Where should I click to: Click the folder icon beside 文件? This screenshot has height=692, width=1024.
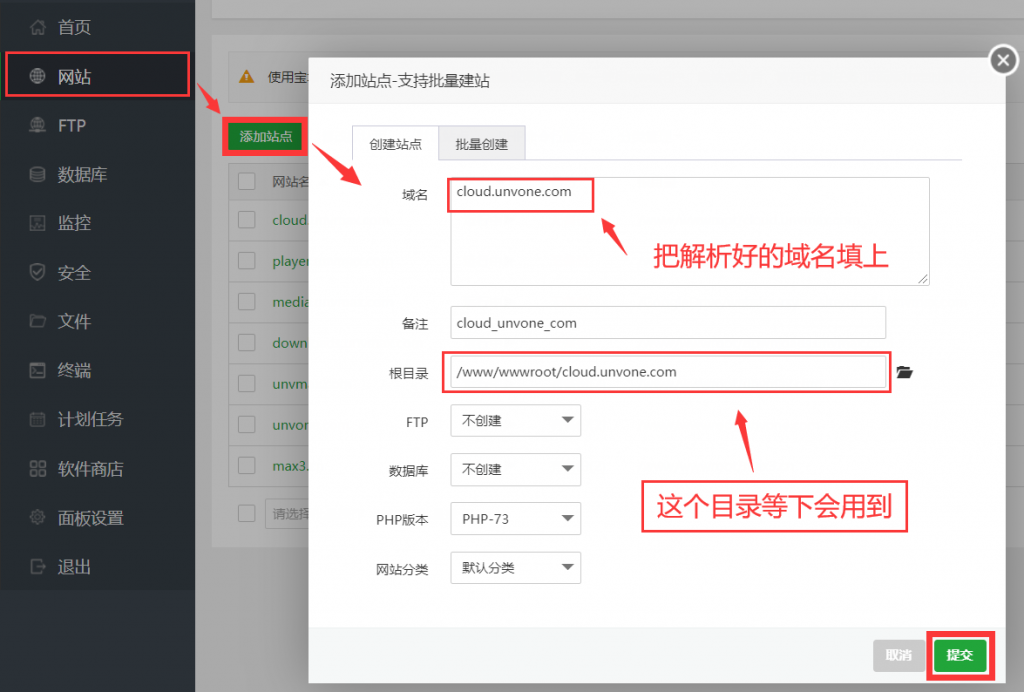click(x=38, y=321)
